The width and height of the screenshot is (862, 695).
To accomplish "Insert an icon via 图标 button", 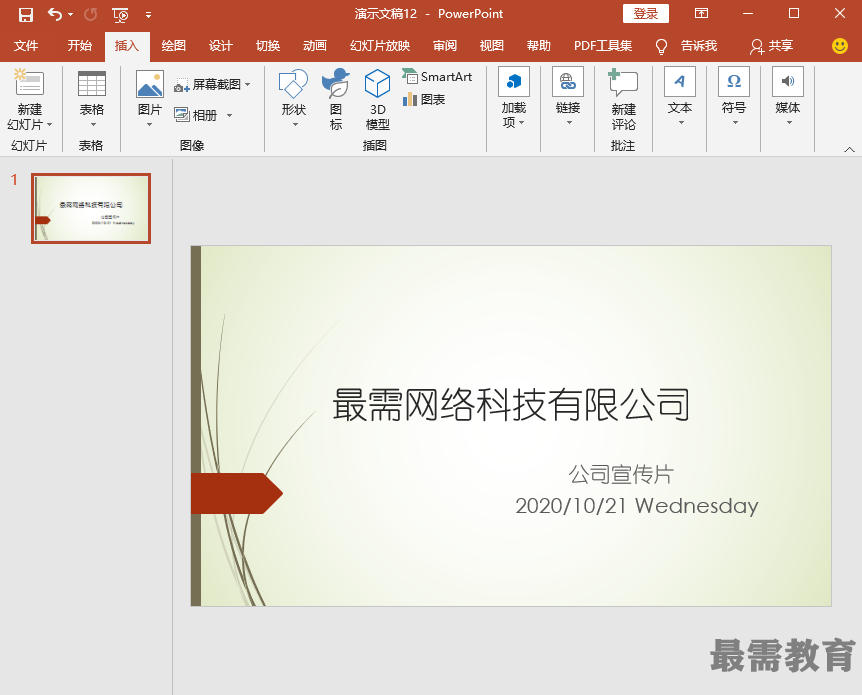I will pyautogui.click(x=336, y=100).
